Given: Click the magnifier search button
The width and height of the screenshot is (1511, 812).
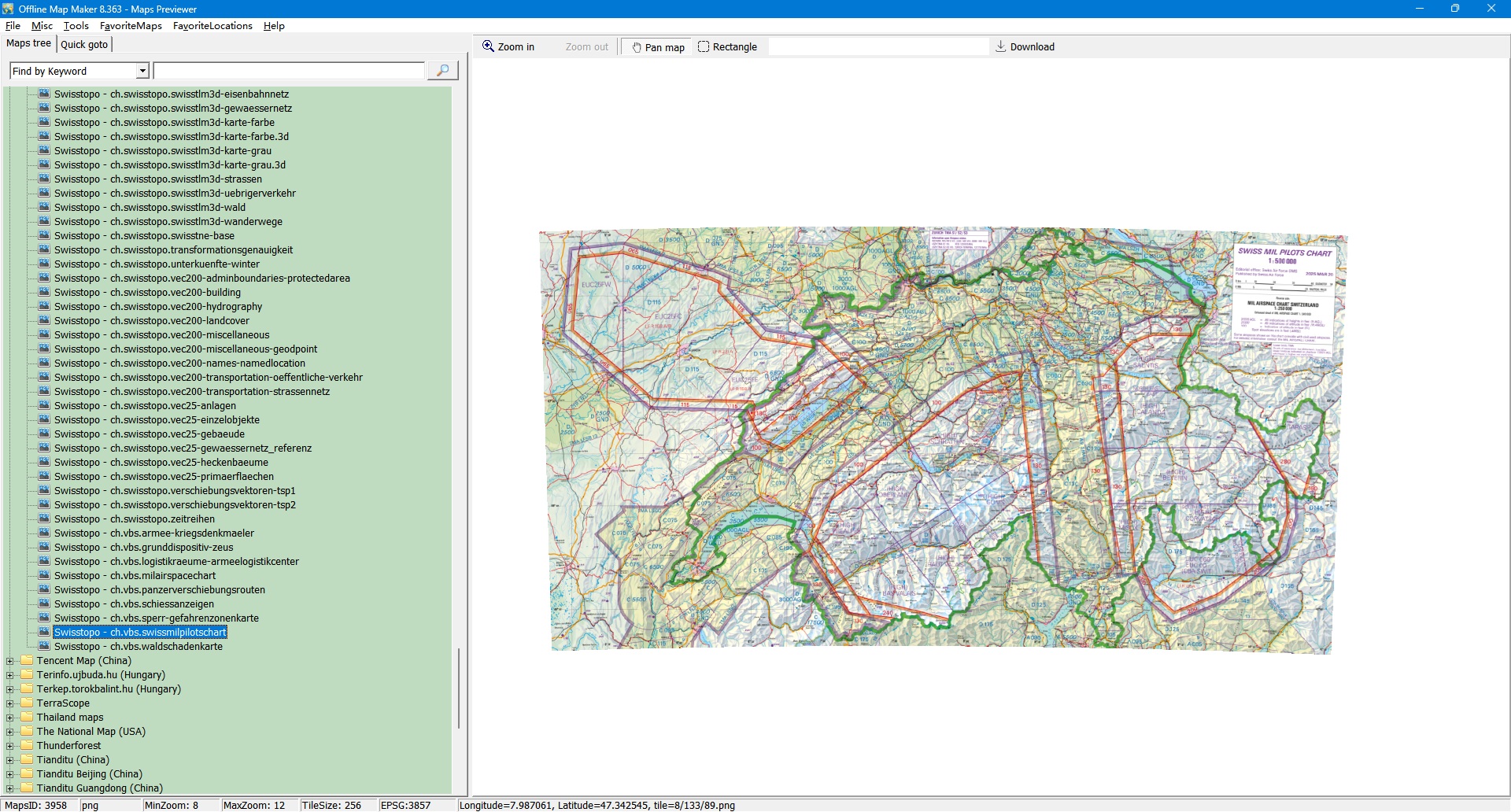Looking at the screenshot, I should (442, 71).
